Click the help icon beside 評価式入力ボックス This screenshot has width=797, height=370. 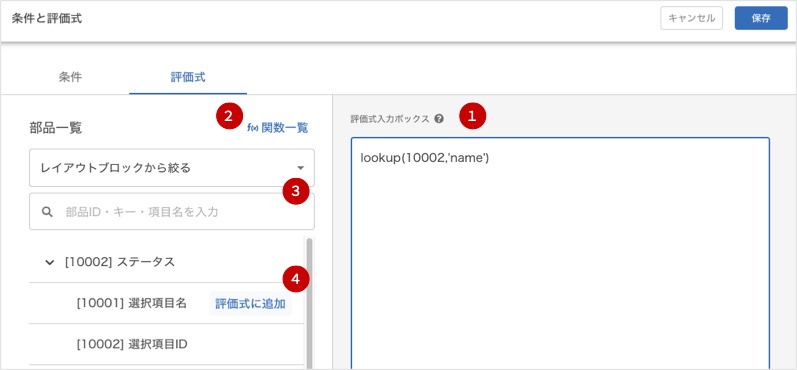(439, 119)
